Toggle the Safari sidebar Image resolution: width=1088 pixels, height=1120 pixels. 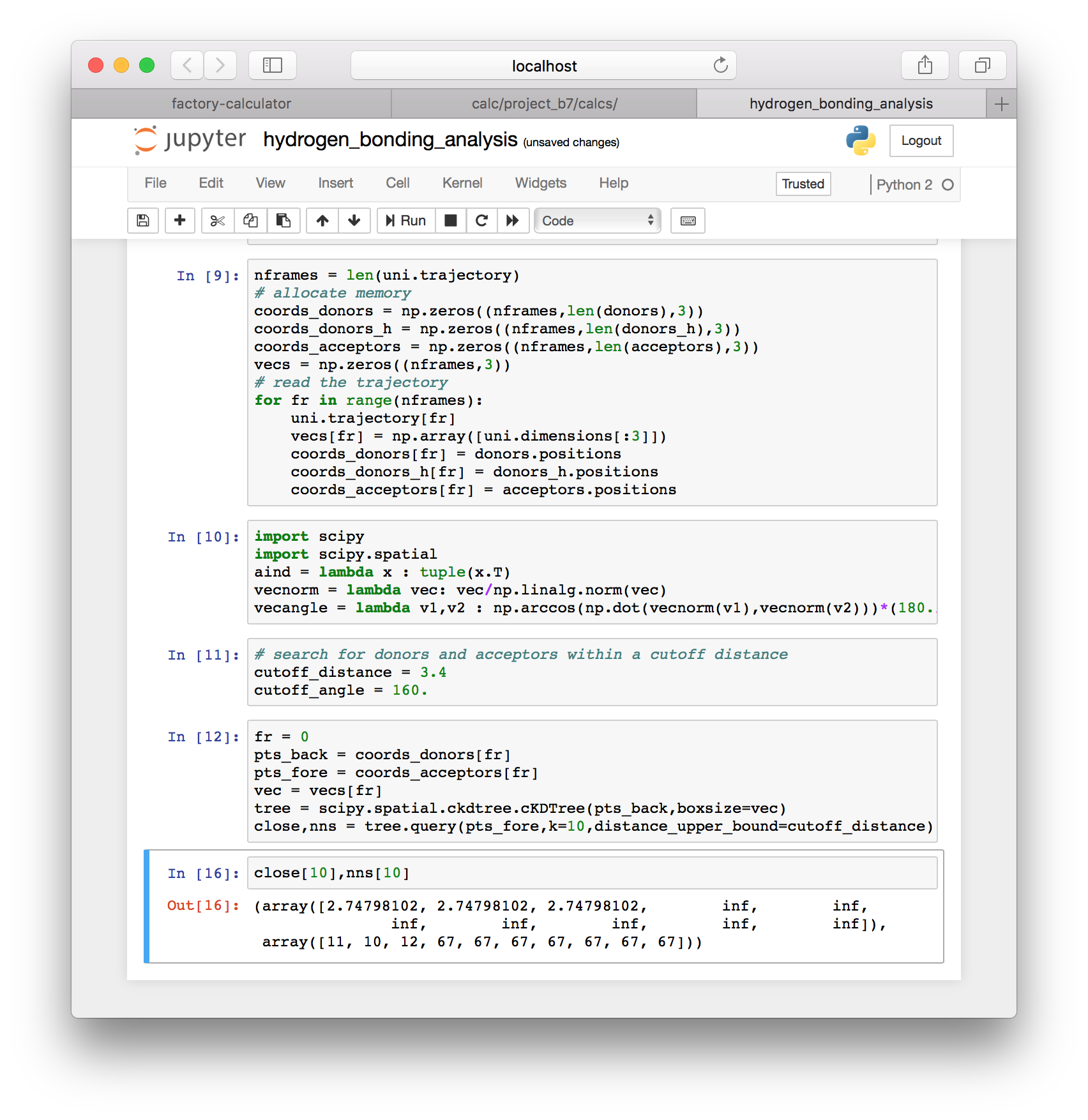click(x=273, y=65)
